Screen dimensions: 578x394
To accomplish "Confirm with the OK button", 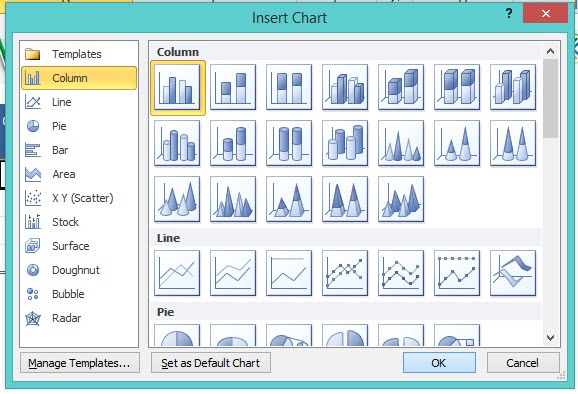I will coord(439,363).
